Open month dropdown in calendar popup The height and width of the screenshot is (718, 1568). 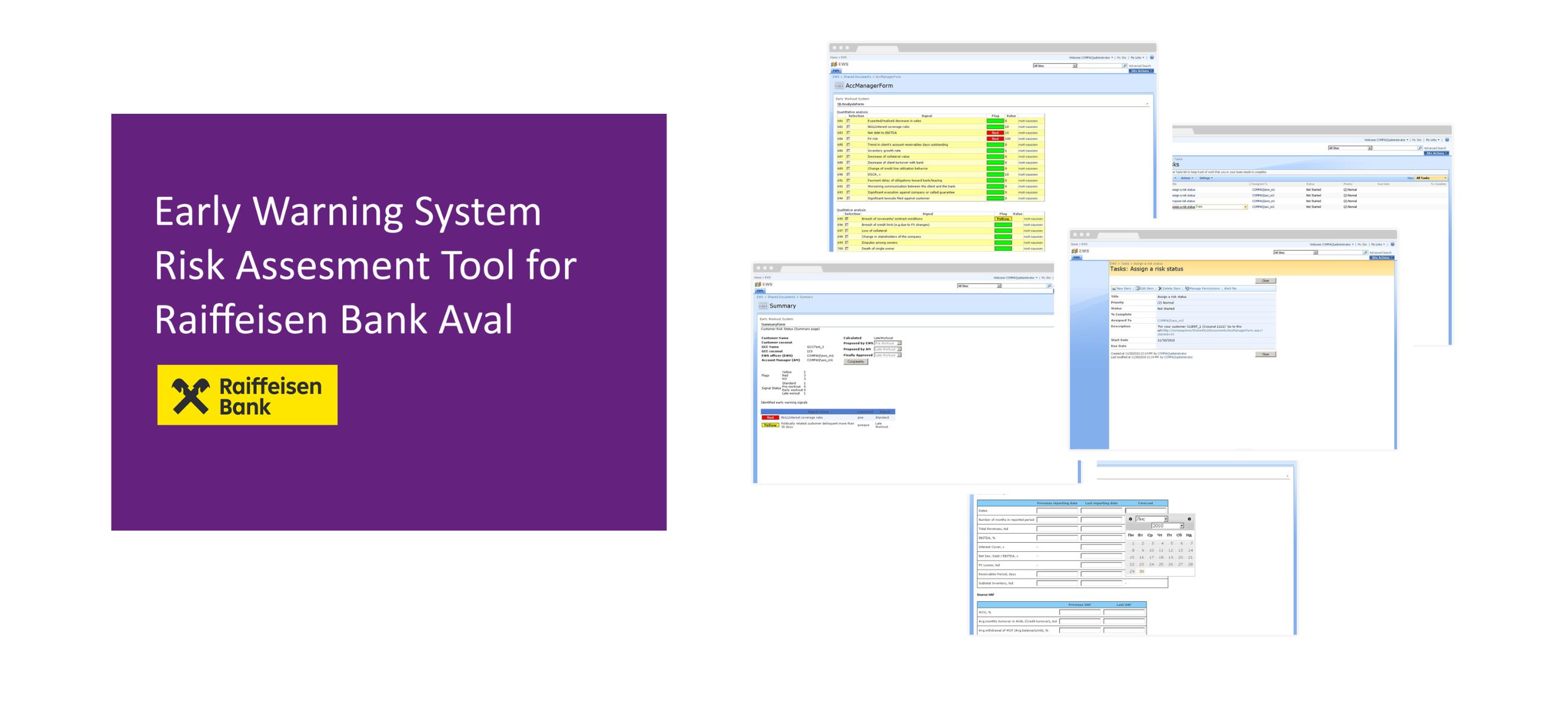(1152, 519)
